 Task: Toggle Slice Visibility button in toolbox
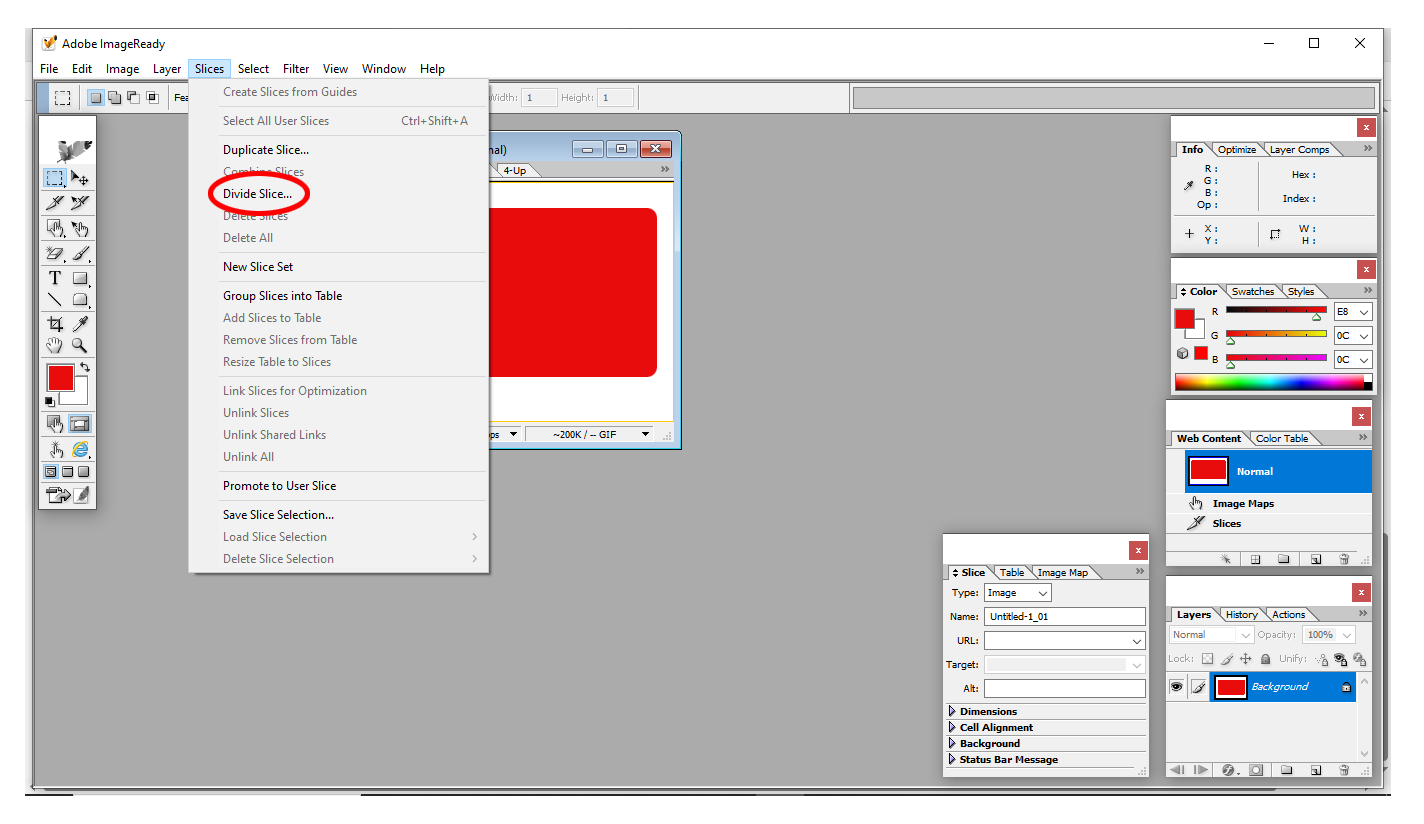point(80,424)
